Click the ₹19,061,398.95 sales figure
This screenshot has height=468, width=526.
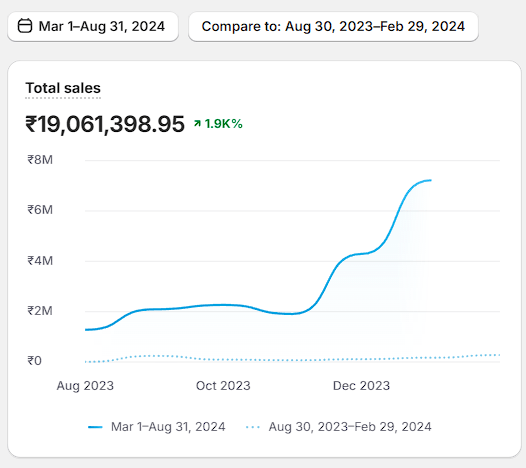click(105, 124)
